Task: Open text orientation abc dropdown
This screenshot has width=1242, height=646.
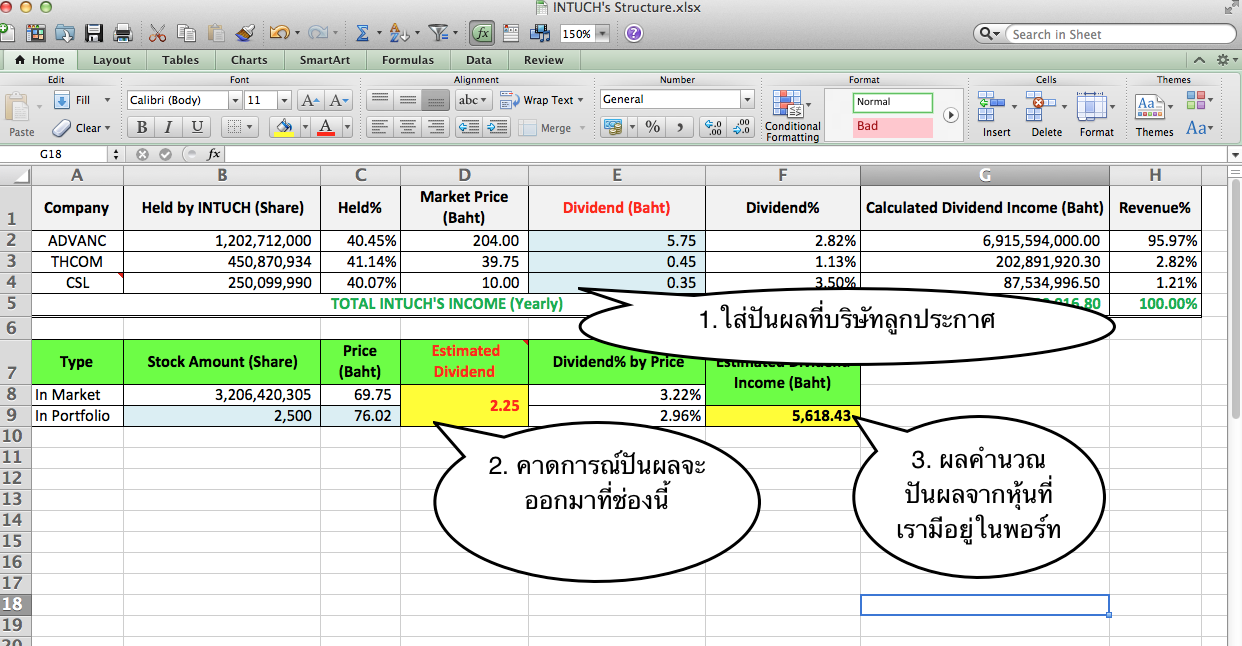Action: click(x=472, y=100)
